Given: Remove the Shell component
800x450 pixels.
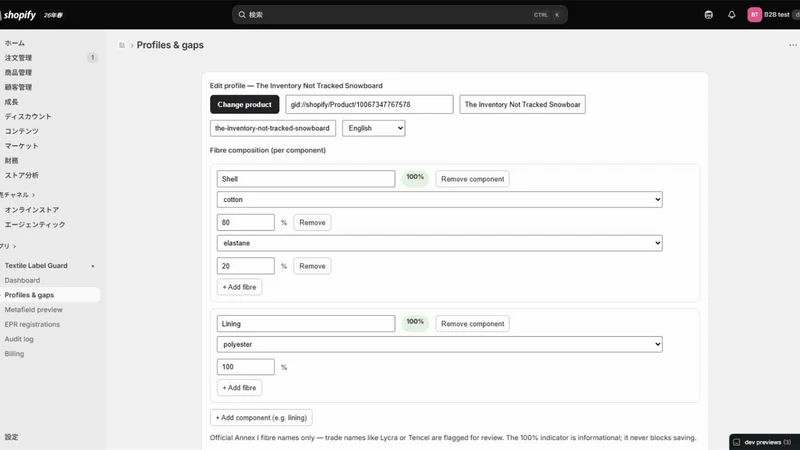Looking at the screenshot, I should [x=472, y=179].
